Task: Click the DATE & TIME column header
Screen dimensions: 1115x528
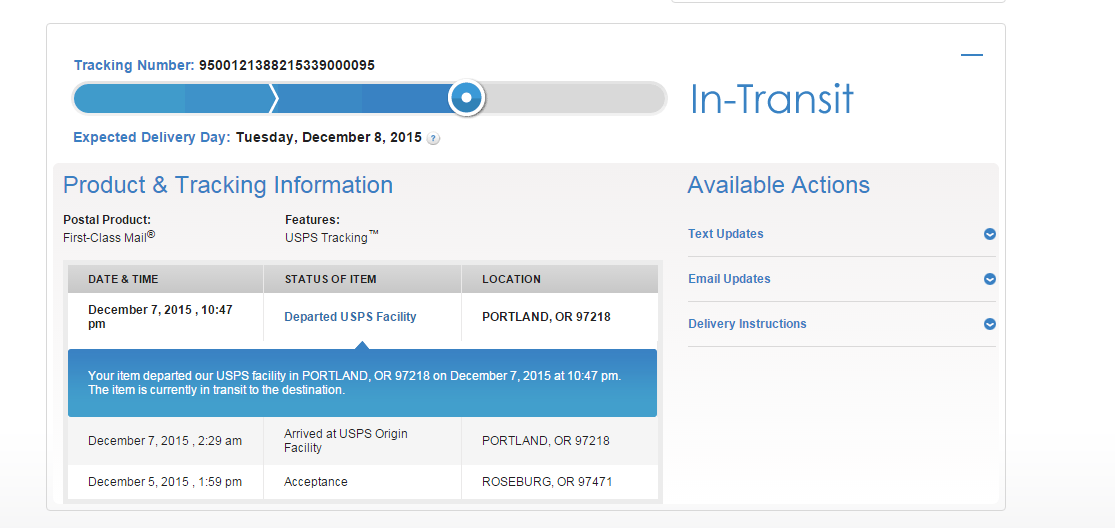Action: [x=123, y=279]
